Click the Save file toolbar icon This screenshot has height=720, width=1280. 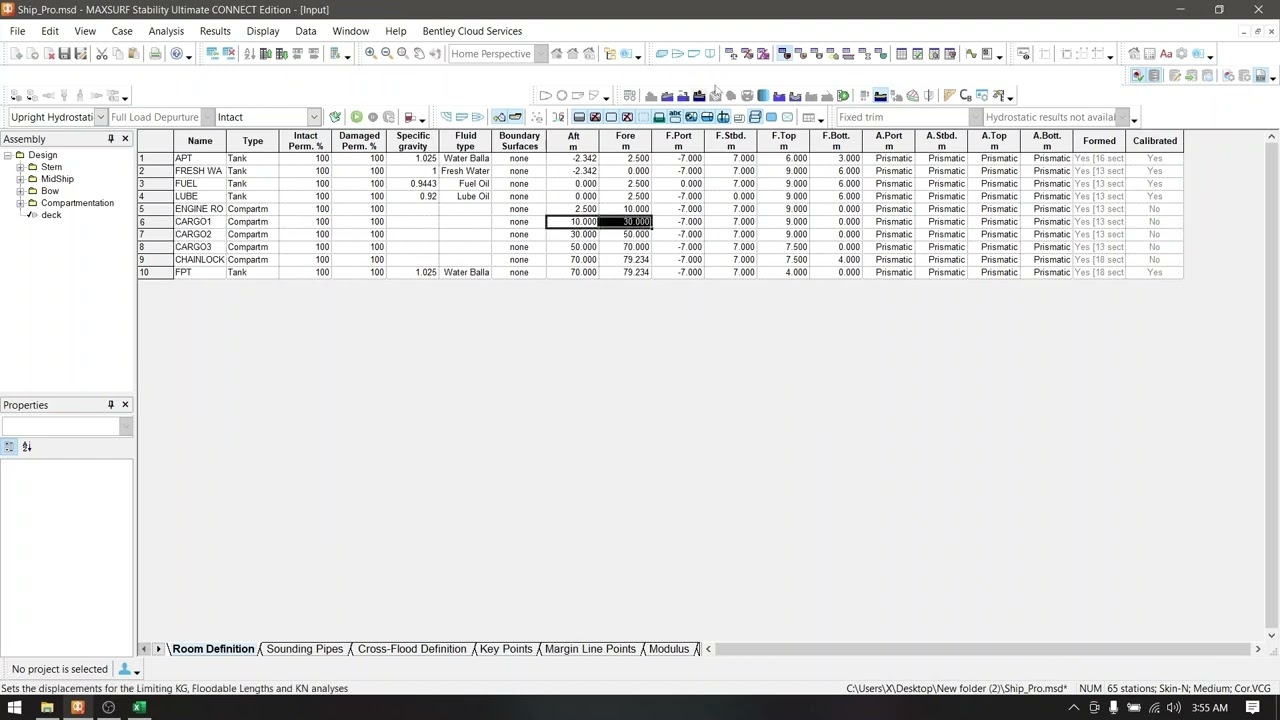64,54
